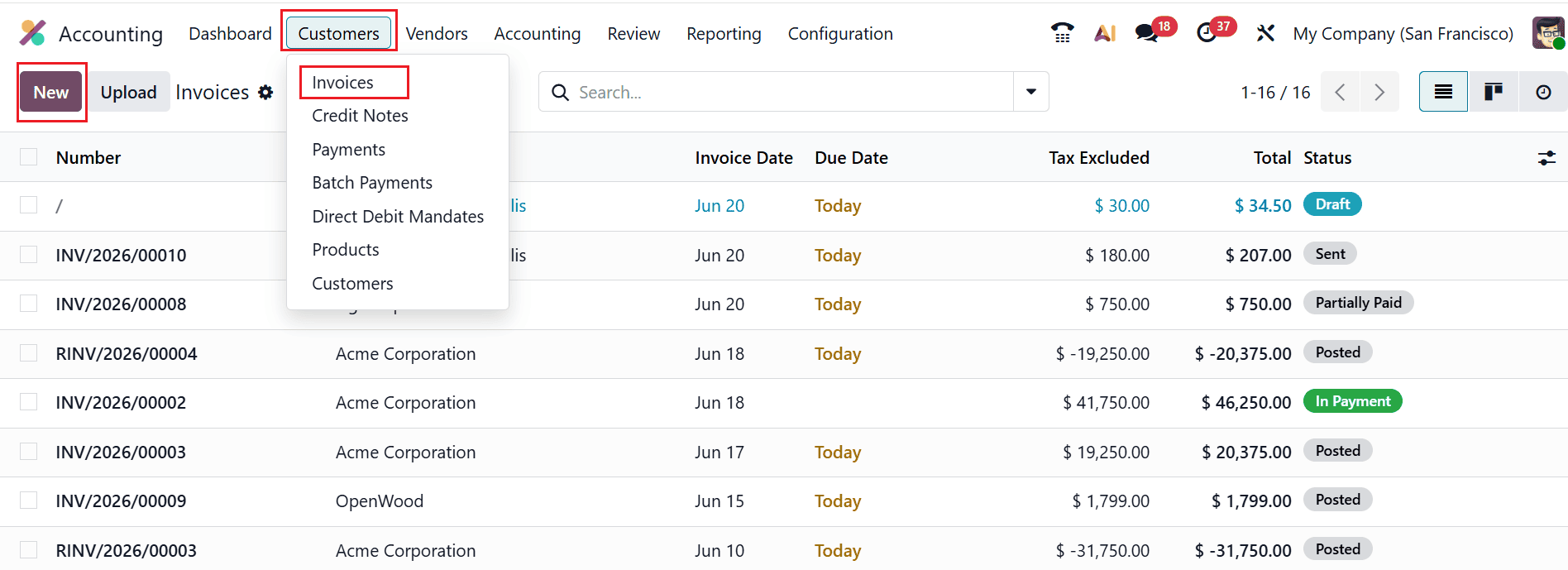Image resolution: width=1568 pixels, height=570 pixels.
Task: Tick checkbox for INV/2026/00010
Action: point(29,255)
